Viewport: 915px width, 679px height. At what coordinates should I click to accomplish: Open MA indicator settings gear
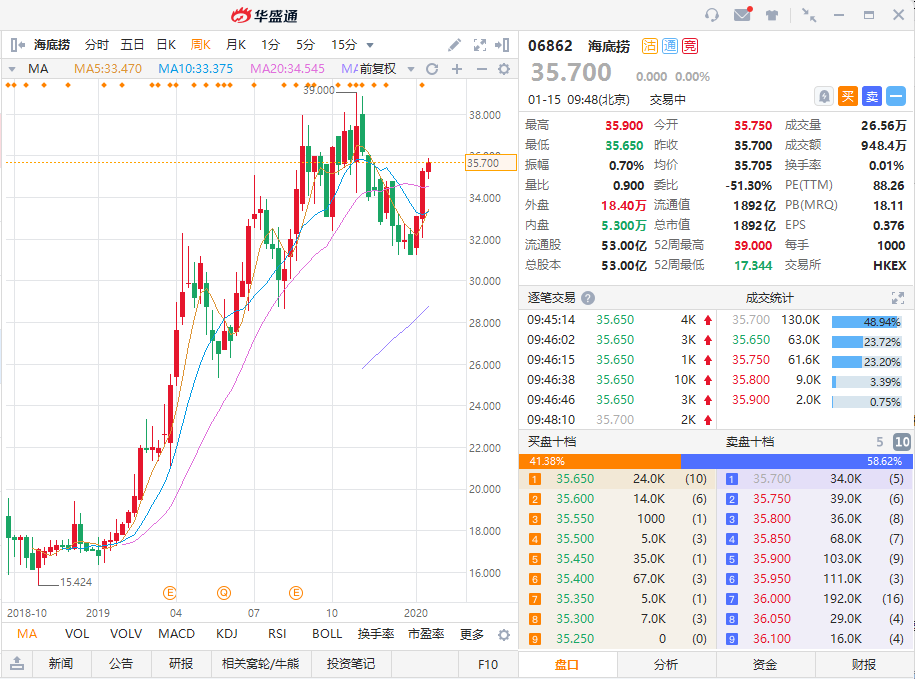tap(504, 69)
